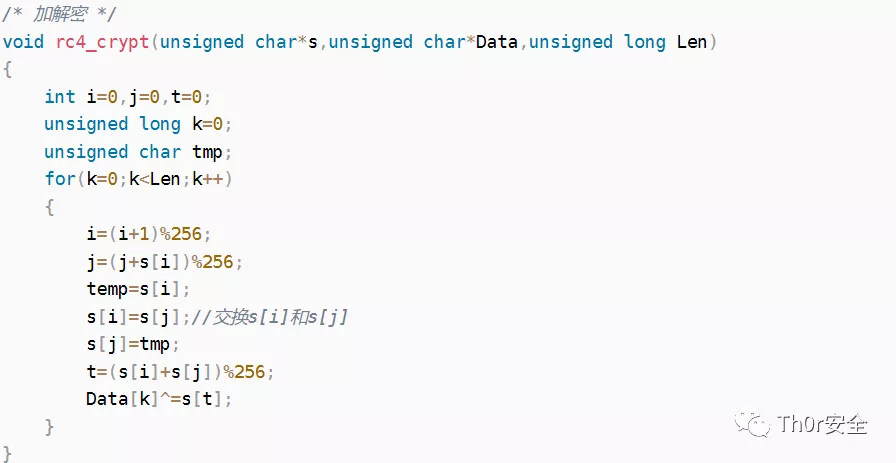Click the temp=s[i] assignment line
The height and width of the screenshot is (463, 896).
point(138,289)
